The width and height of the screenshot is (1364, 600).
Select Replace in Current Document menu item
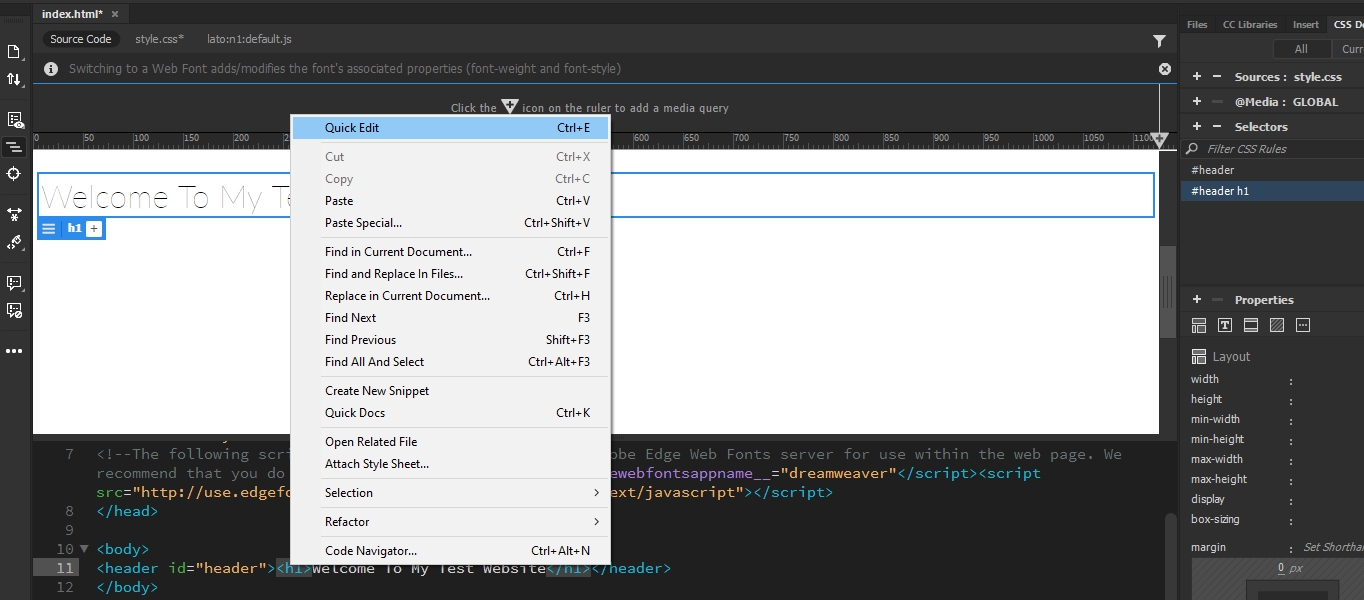450,296
